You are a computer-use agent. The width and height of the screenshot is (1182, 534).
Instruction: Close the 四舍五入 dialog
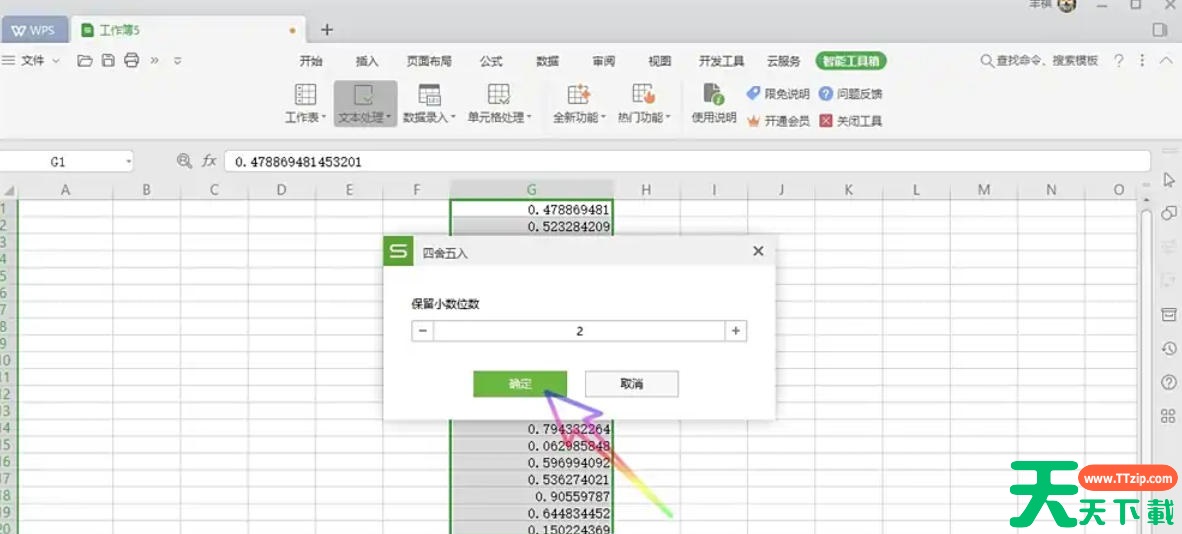(758, 251)
